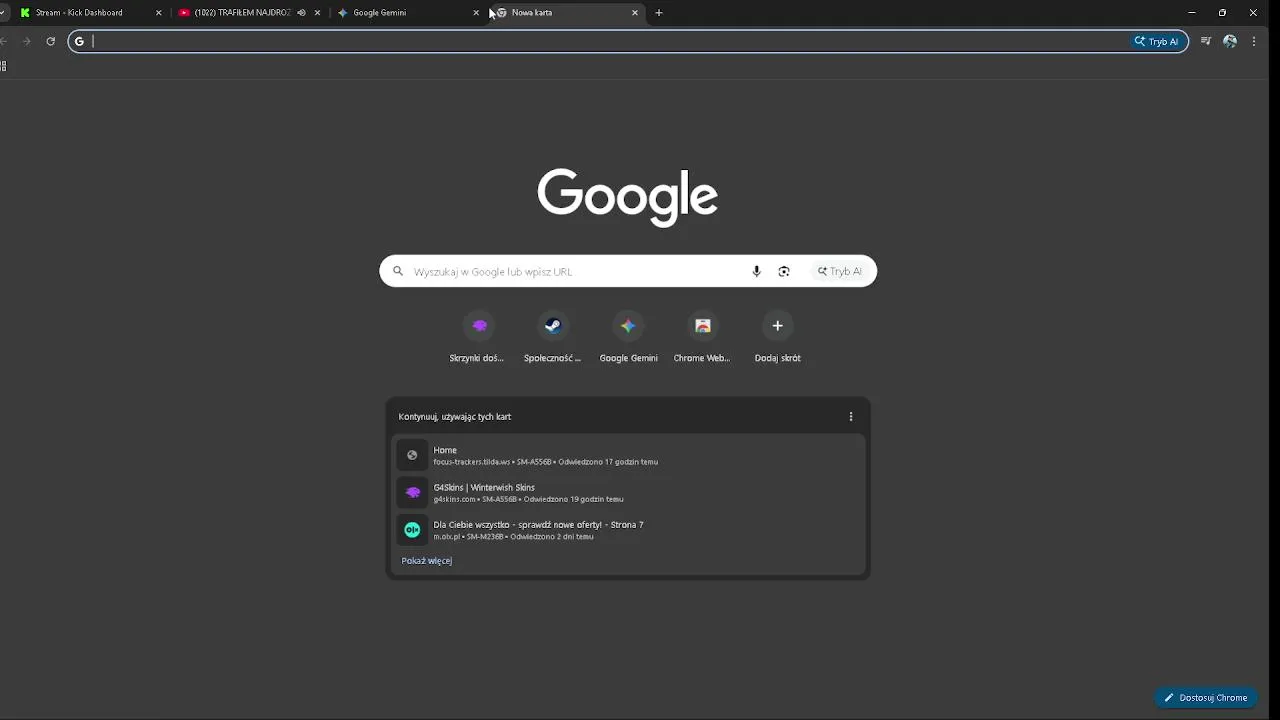Image resolution: width=1280 pixels, height=720 pixels.
Task: Click the globe icon next to Home
Action: coord(412,455)
